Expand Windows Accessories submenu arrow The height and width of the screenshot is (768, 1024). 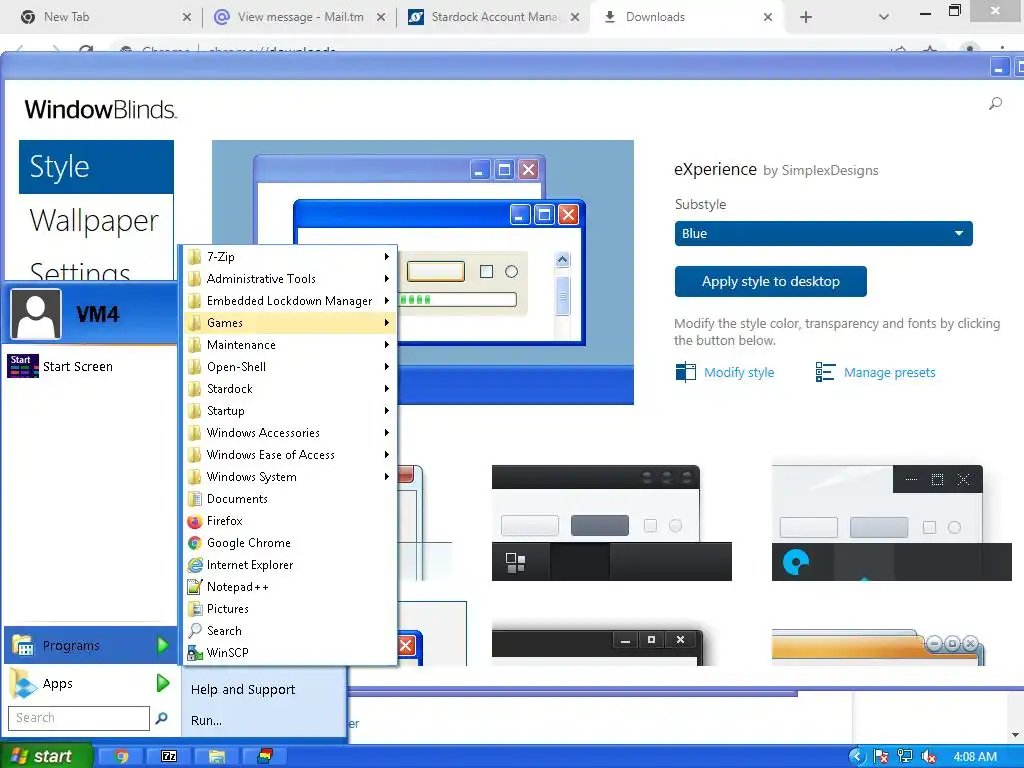pos(387,433)
